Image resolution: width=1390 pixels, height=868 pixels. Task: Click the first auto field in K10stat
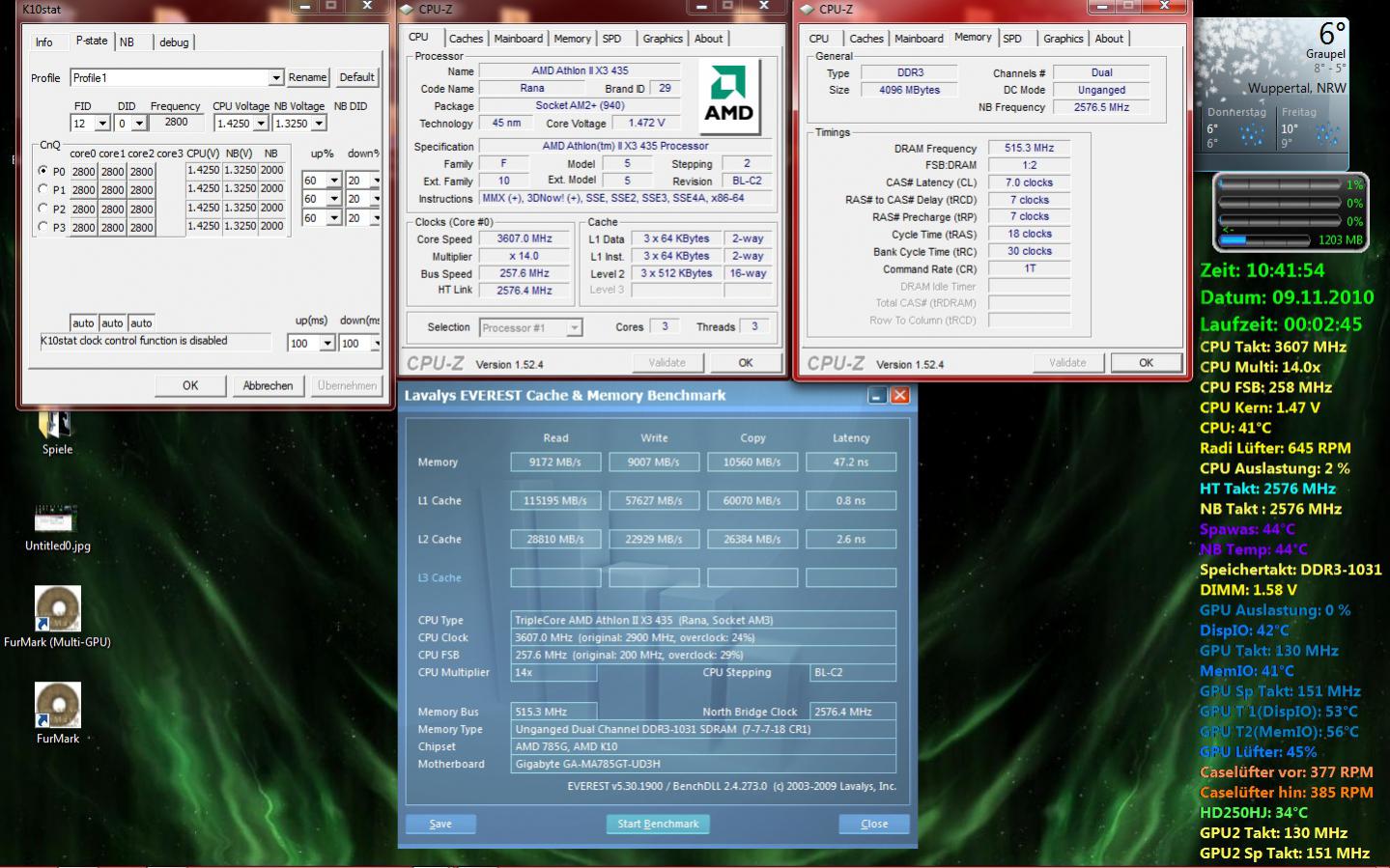point(83,323)
